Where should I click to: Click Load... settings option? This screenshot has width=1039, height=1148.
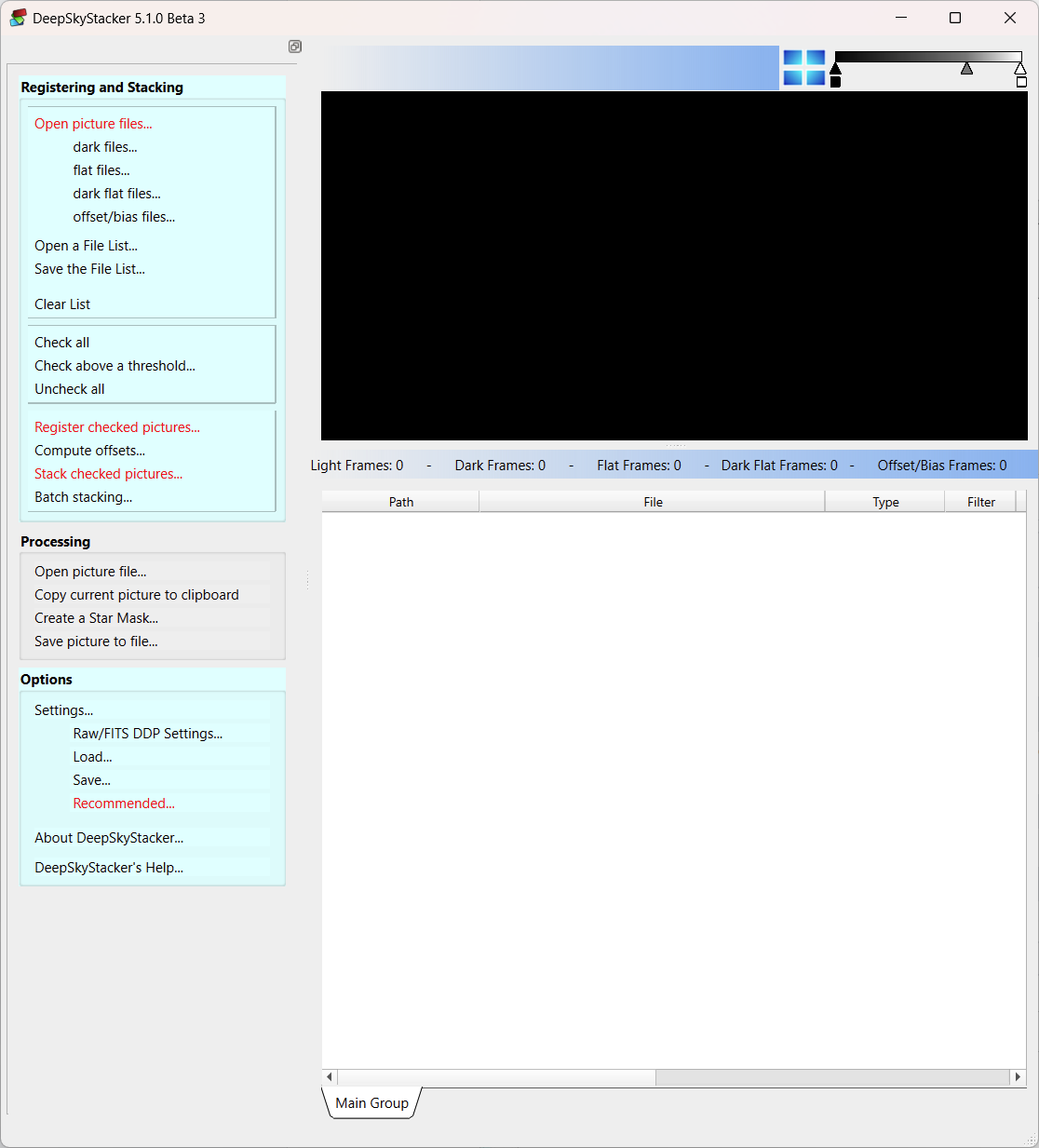(x=92, y=757)
